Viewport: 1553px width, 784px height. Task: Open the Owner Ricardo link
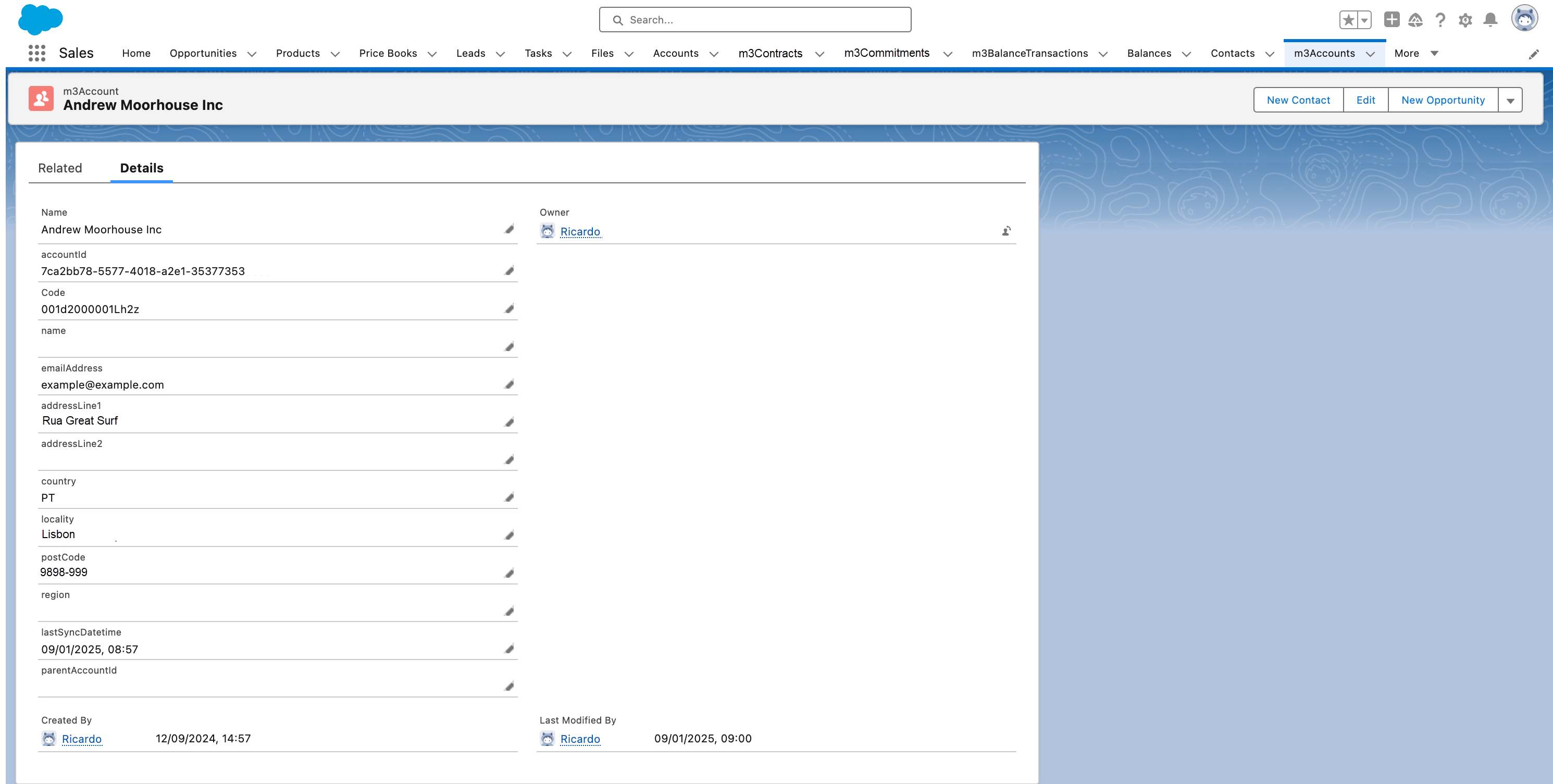pyautogui.click(x=580, y=231)
